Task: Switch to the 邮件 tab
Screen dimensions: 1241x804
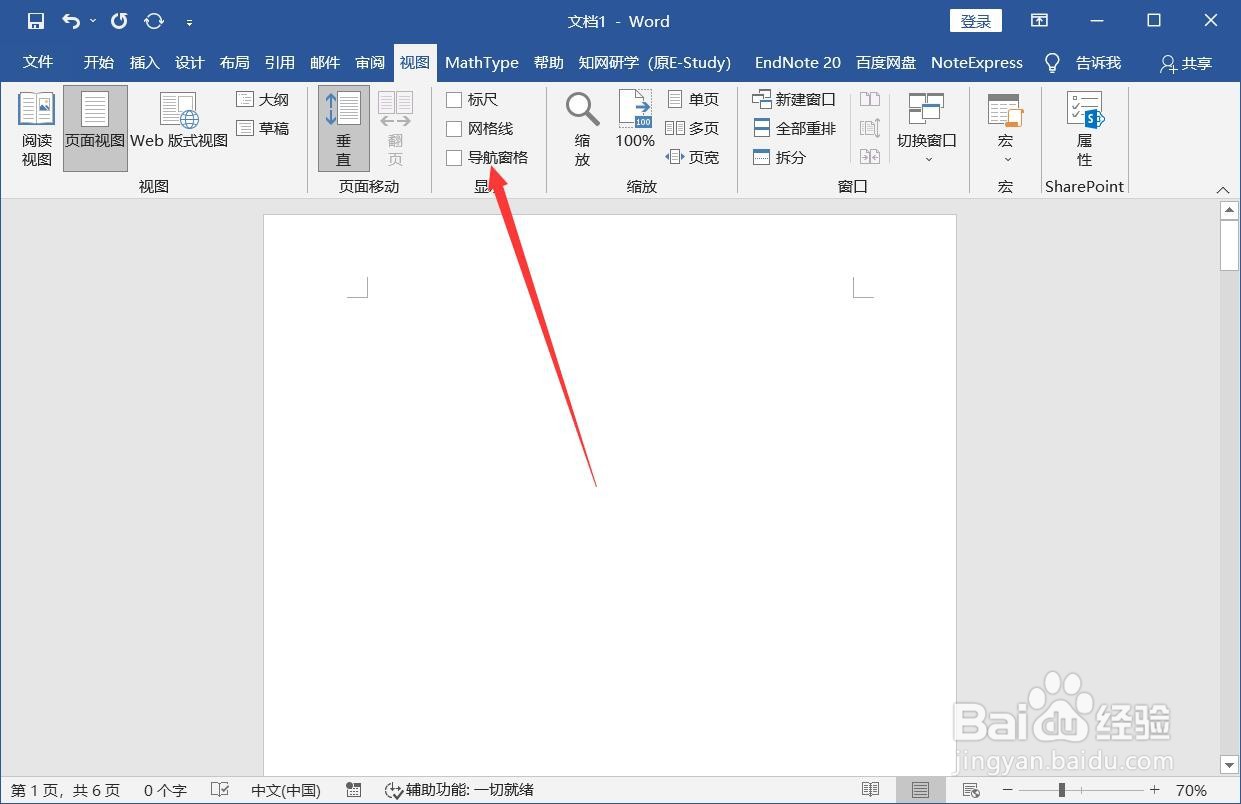Action: pos(325,62)
